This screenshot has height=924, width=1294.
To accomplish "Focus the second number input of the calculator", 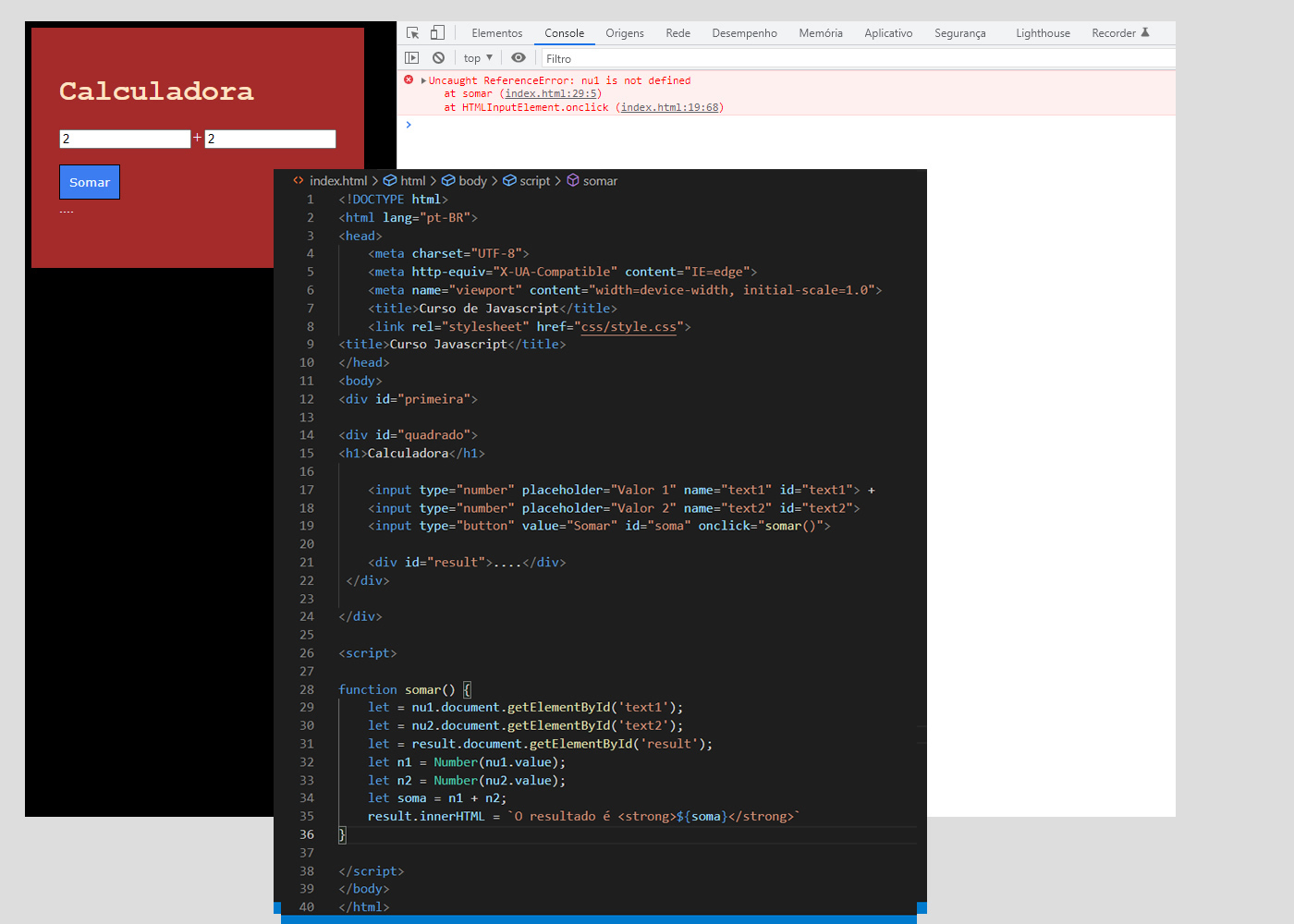I will click(270, 139).
